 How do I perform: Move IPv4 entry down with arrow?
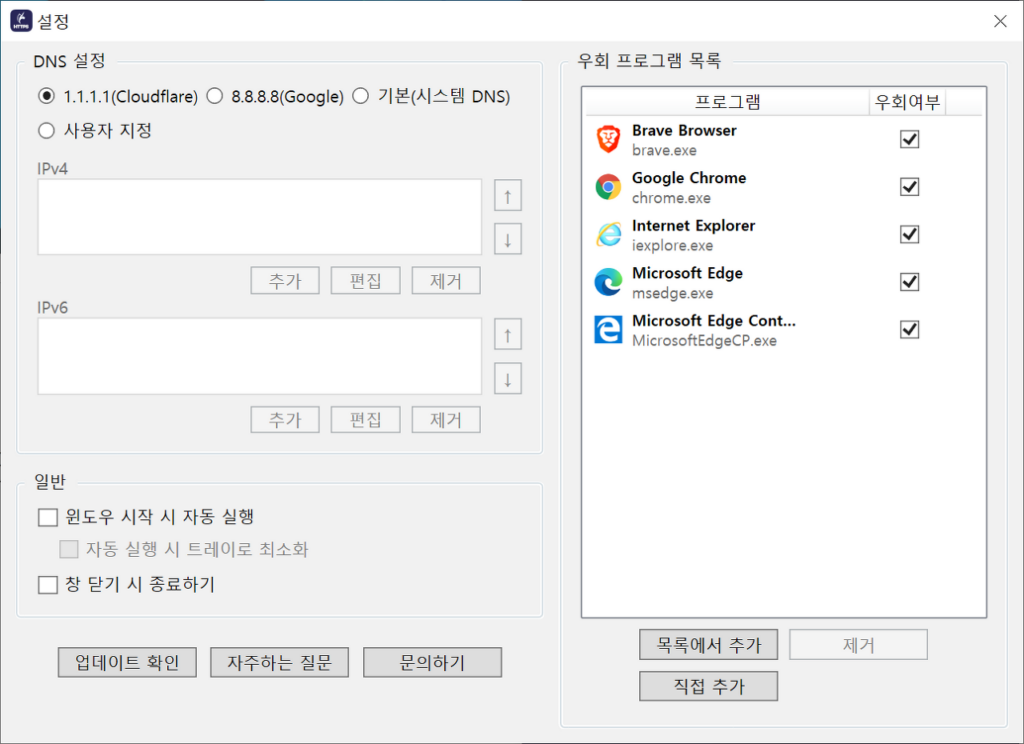pos(507,239)
